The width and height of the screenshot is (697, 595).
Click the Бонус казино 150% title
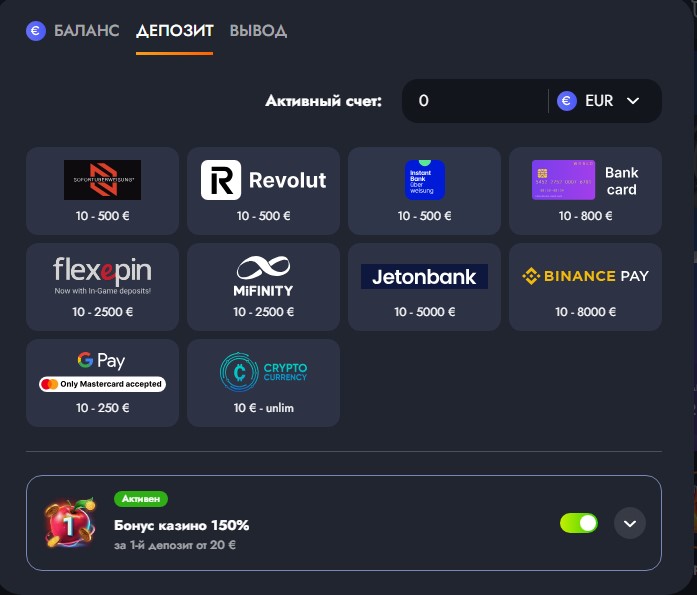182,525
